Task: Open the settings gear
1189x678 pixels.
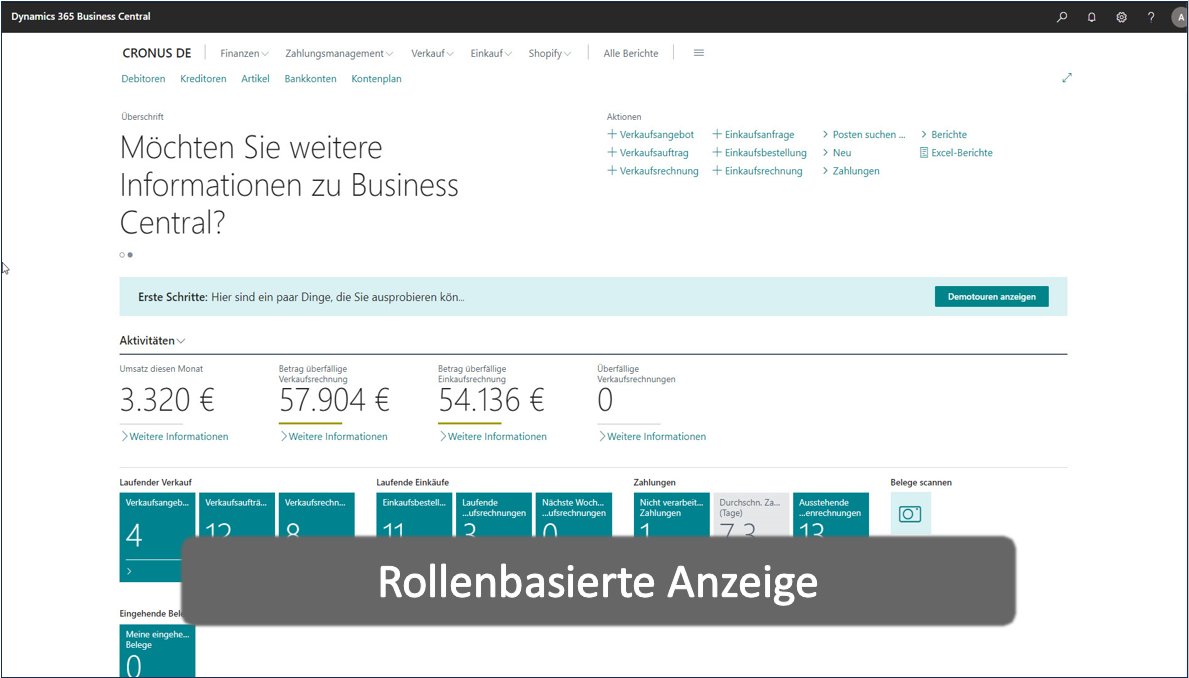Action: [1122, 17]
